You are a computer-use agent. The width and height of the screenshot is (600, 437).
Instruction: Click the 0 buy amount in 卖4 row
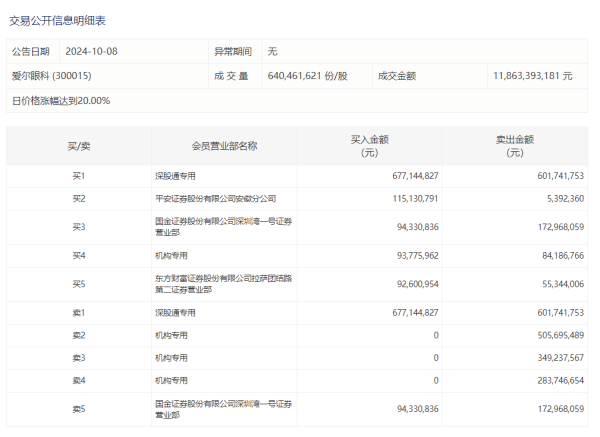click(x=436, y=380)
